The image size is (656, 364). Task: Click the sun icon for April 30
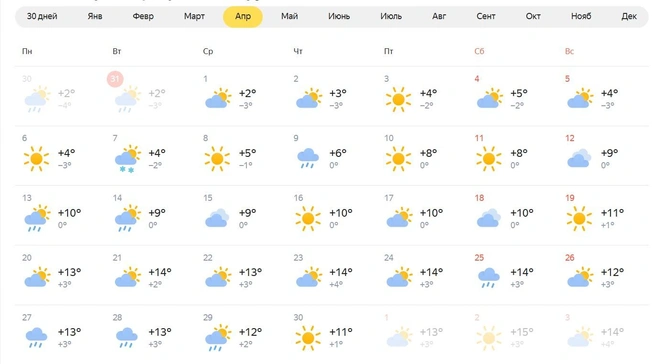[308, 338]
